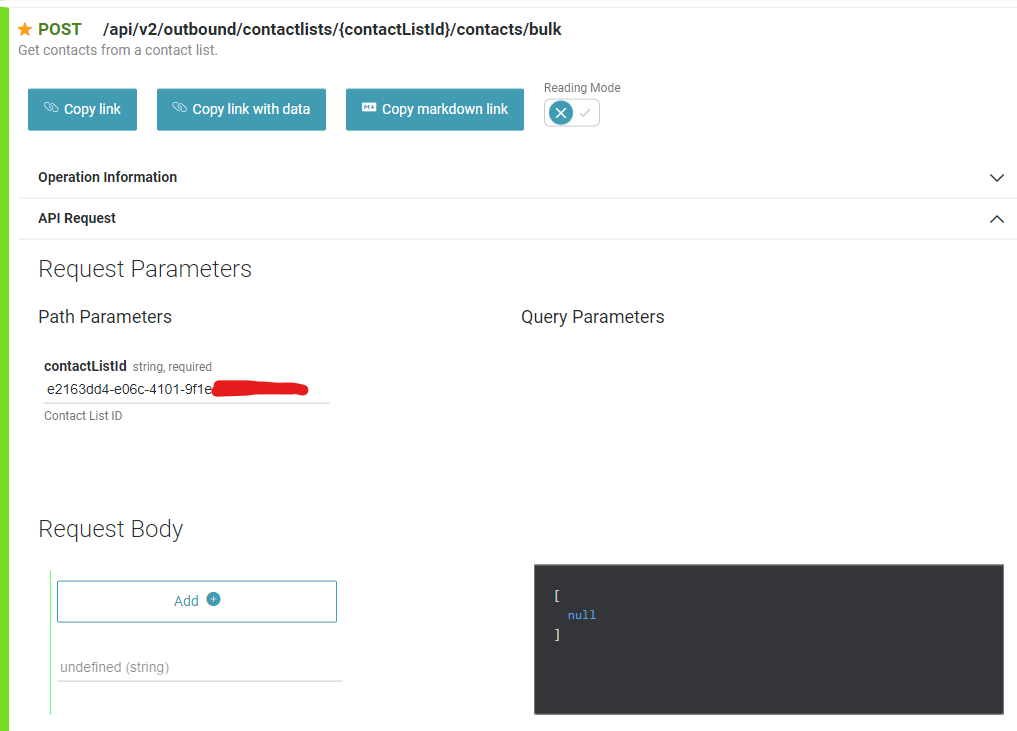Click the orange favorite star icon
The height and width of the screenshot is (731, 1017).
tap(25, 29)
